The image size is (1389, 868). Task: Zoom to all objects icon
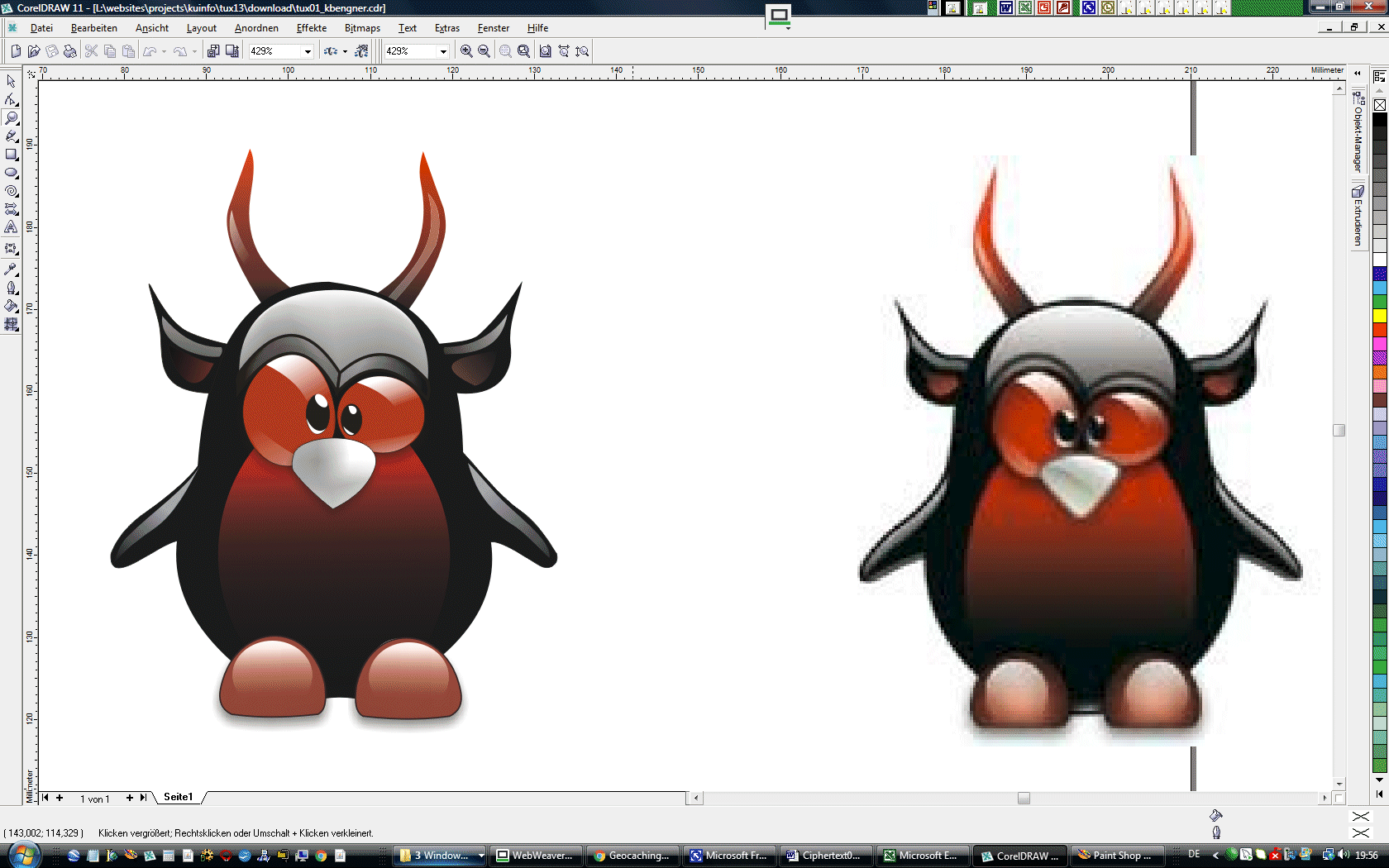[524, 51]
